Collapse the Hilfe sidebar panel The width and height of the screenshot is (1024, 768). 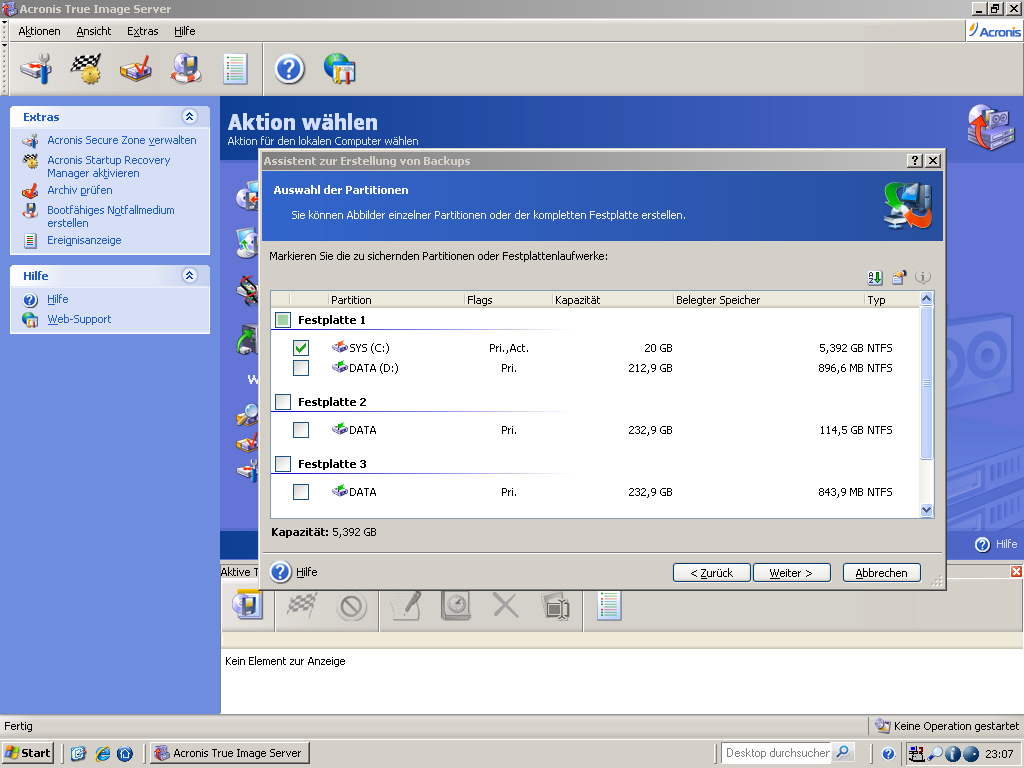[189, 275]
